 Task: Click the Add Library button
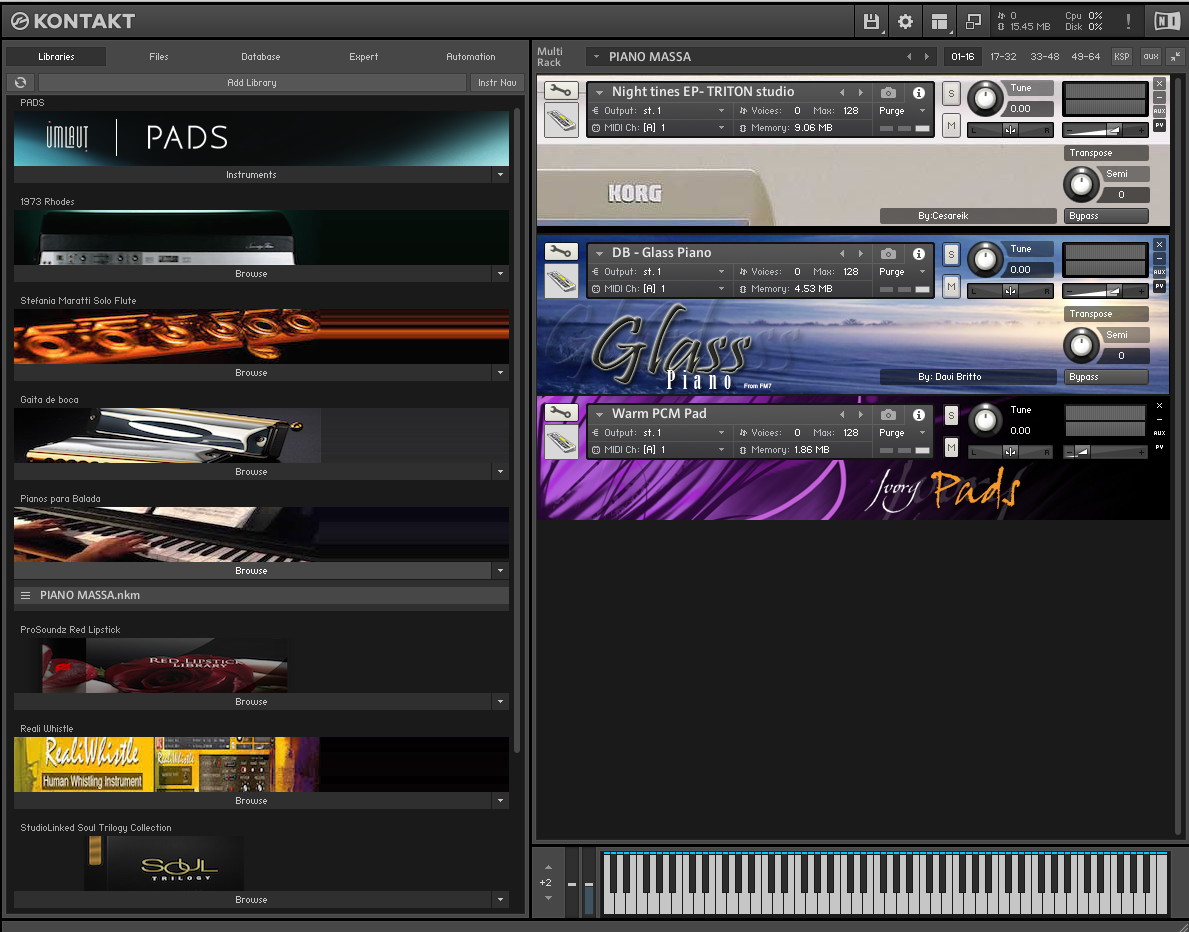(x=253, y=83)
